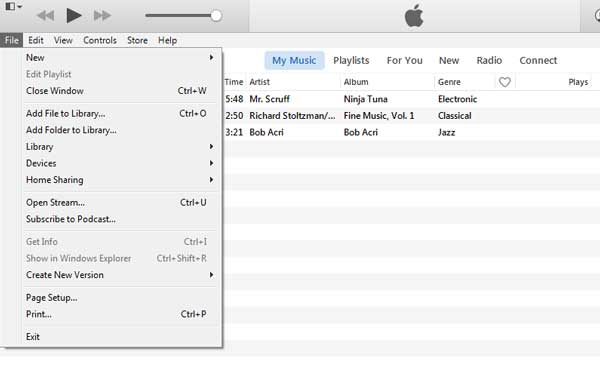Select the Richard Stoltzman artist cell

(292, 116)
